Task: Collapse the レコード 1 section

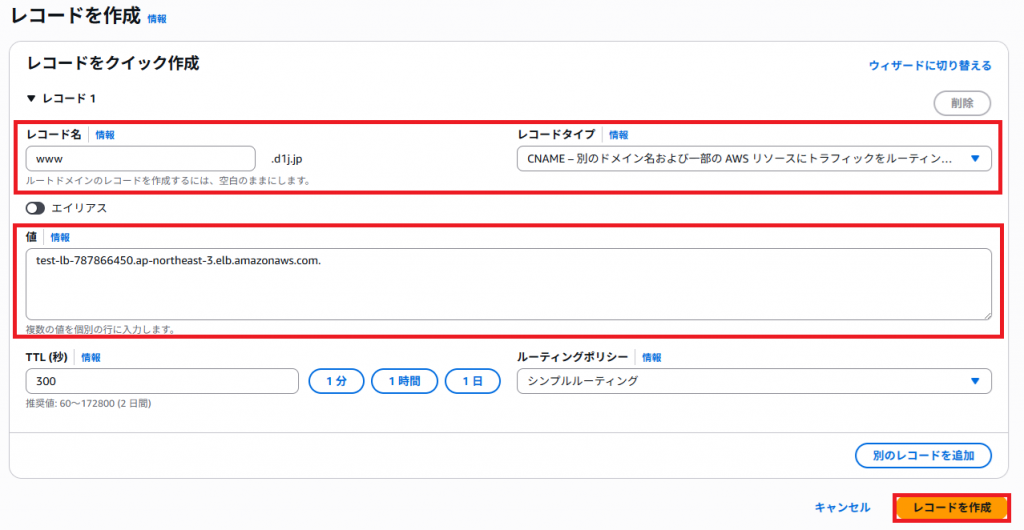Action: coord(31,99)
